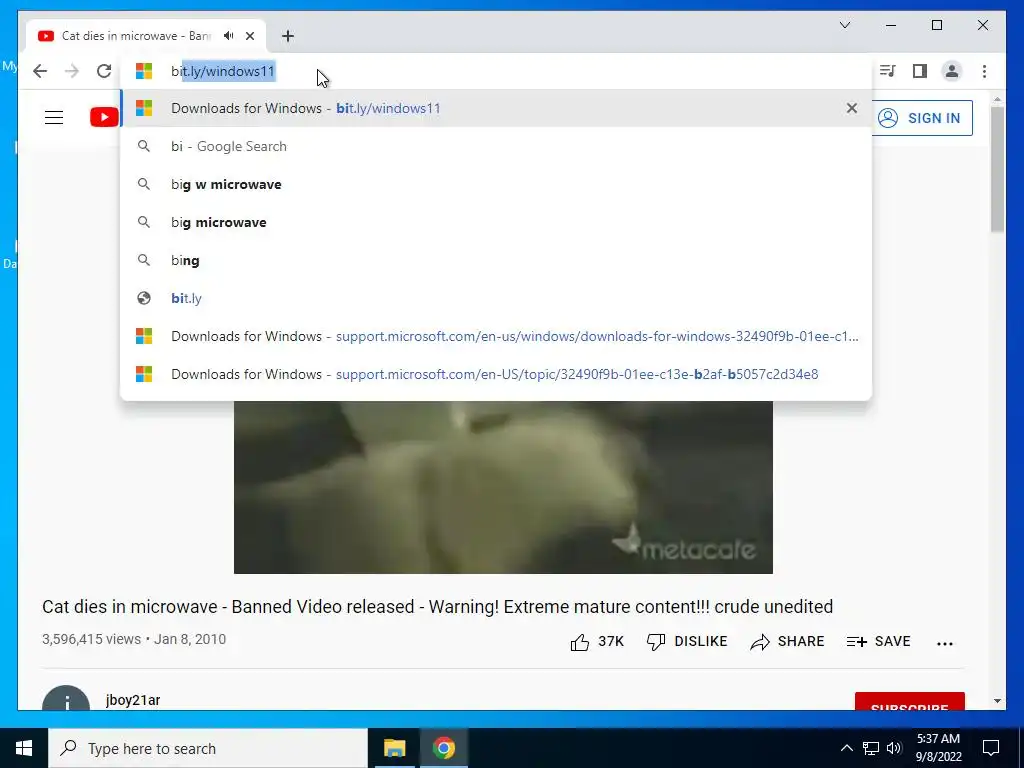Click the scrollbar down arrow
This screenshot has width=1024, height=768.
coord(997,701)
